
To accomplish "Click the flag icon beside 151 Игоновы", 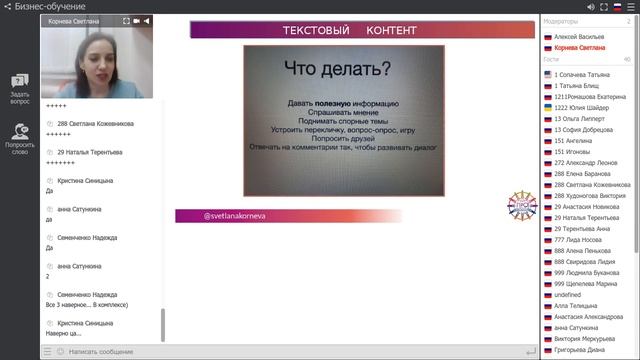I will (x=548, y=152).
